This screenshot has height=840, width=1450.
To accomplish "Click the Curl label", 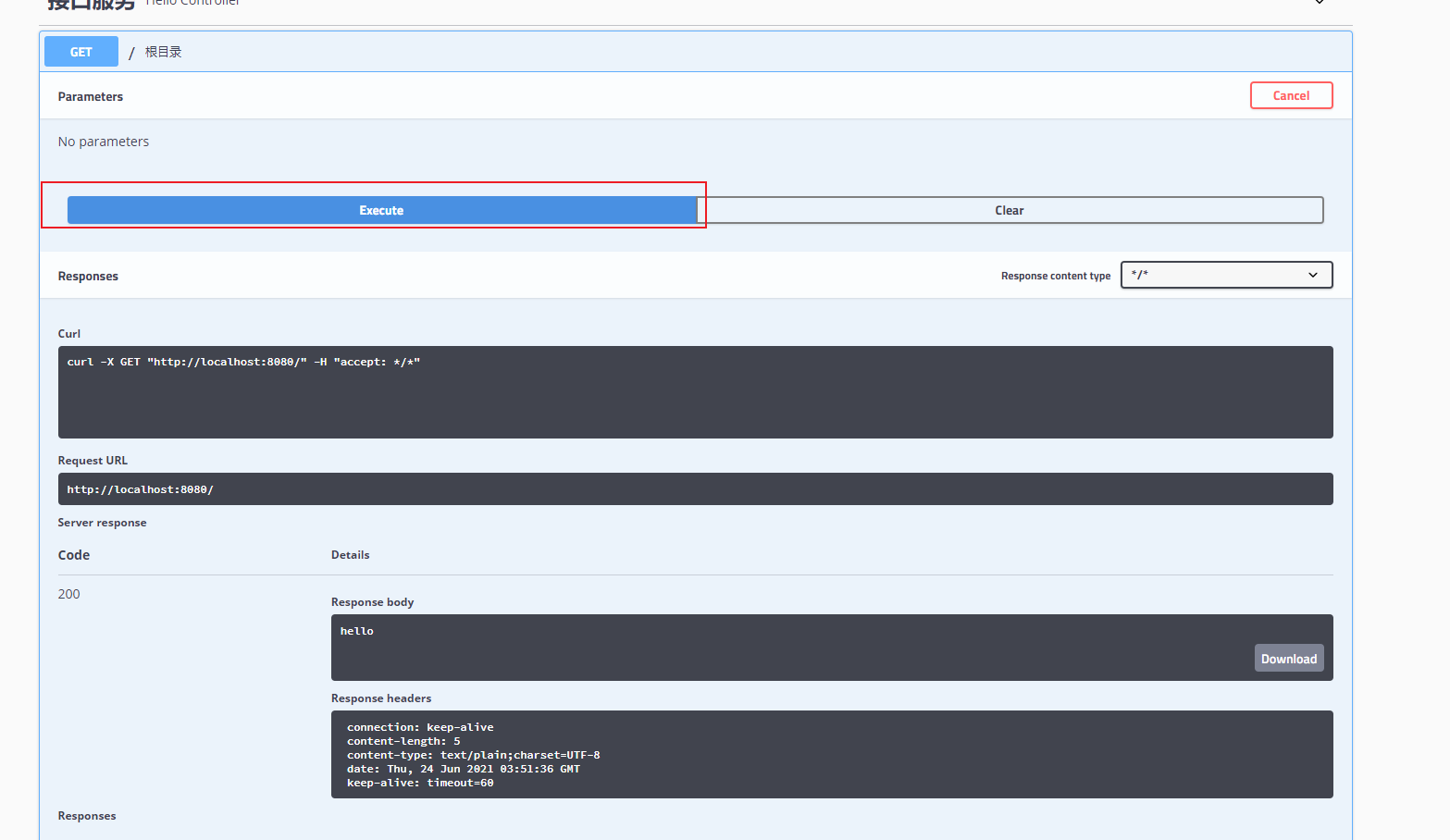I will [x=69, y=334].
